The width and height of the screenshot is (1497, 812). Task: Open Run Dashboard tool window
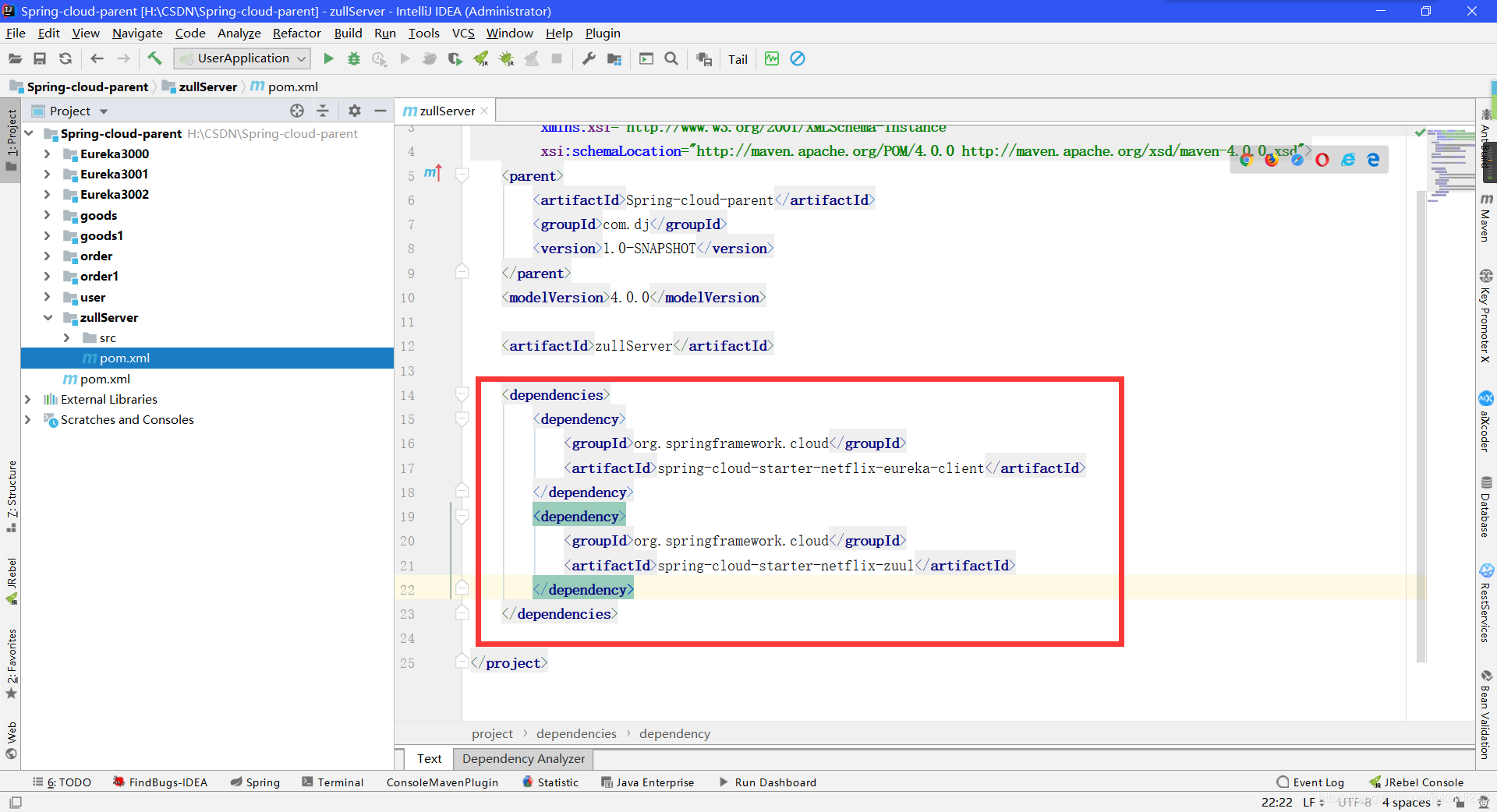[767, 782]
